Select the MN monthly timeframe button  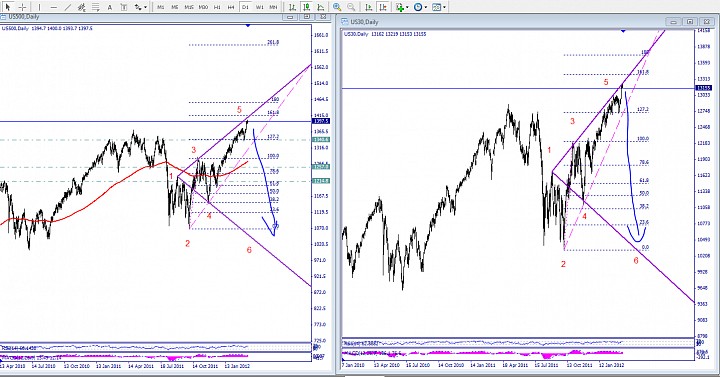pos(273,7)
